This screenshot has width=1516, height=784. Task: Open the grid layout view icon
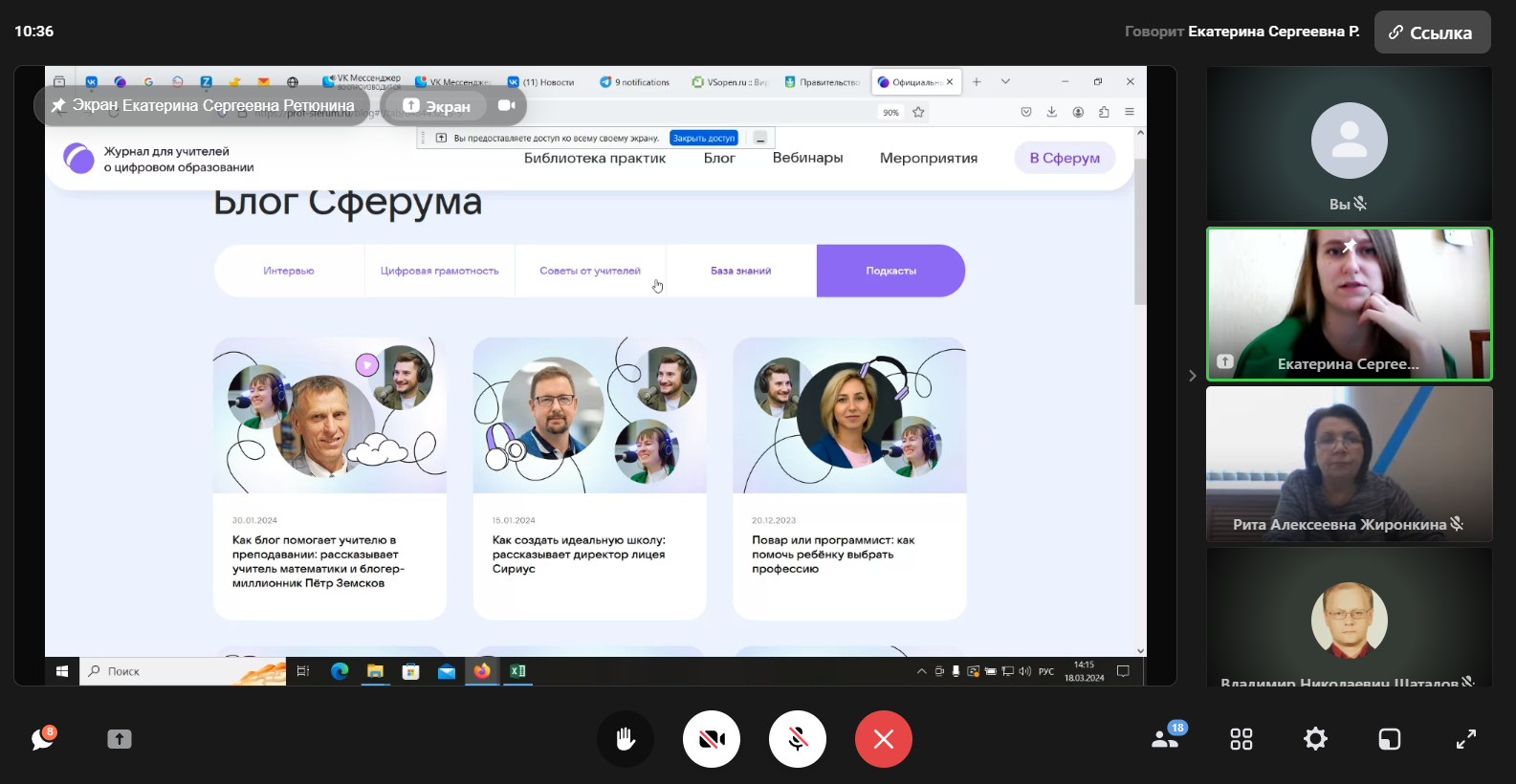click(1241, 739)
